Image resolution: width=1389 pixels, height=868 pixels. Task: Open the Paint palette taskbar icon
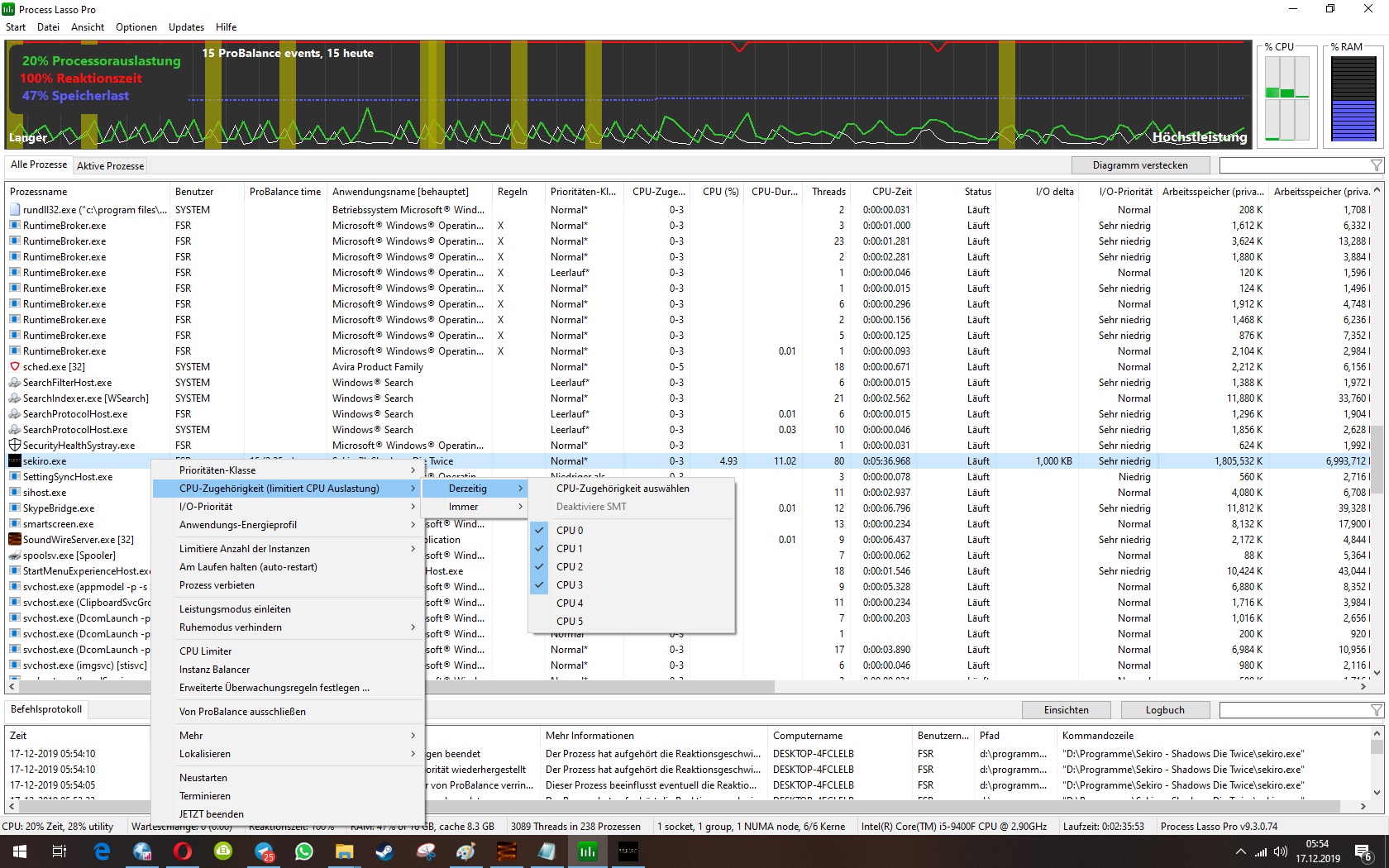(465, 851)
